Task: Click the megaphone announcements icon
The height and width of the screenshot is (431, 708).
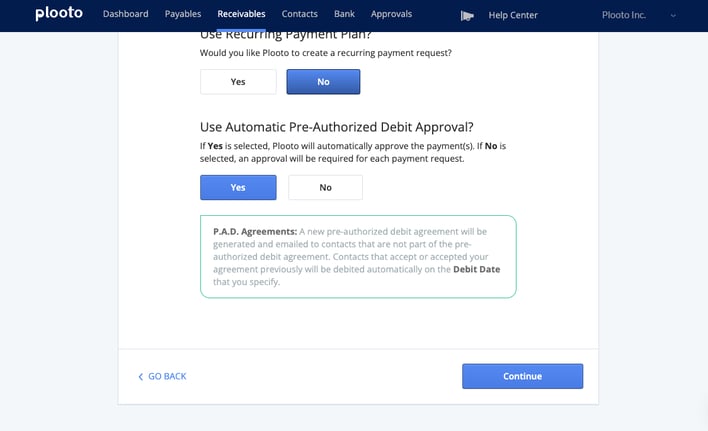Action: [x=467, y=16]
